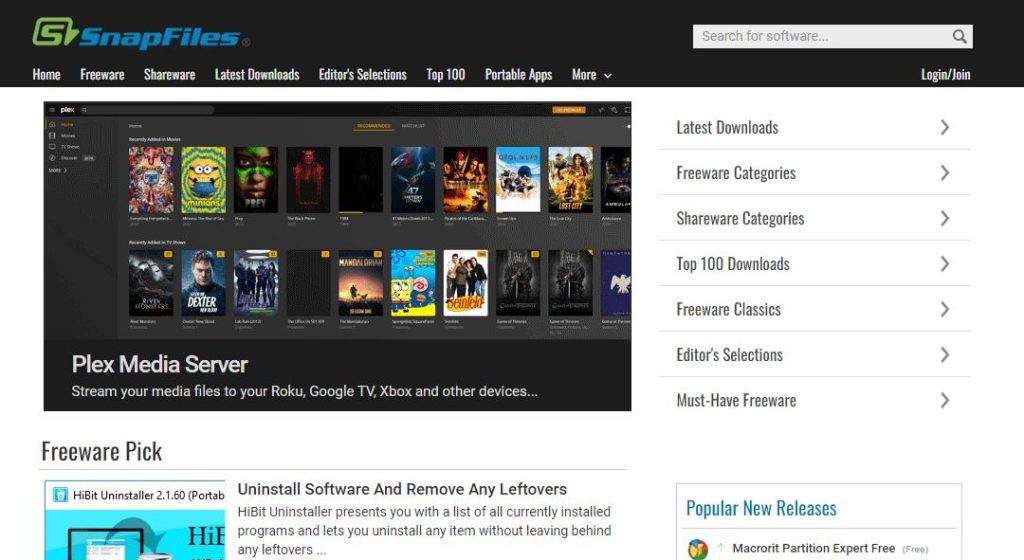The image size is (1024, 560).
Task: Open the Home nav item
Action: click(46, 74)
